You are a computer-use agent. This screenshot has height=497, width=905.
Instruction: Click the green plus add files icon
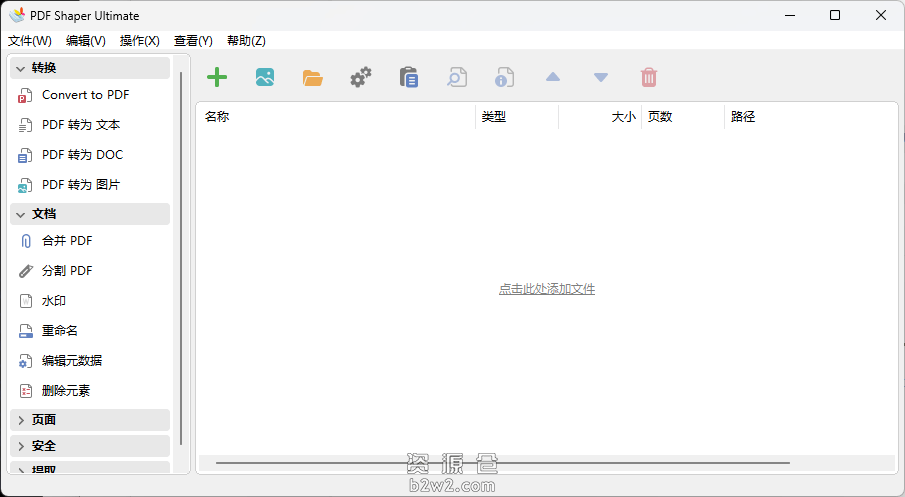(217, 77)
